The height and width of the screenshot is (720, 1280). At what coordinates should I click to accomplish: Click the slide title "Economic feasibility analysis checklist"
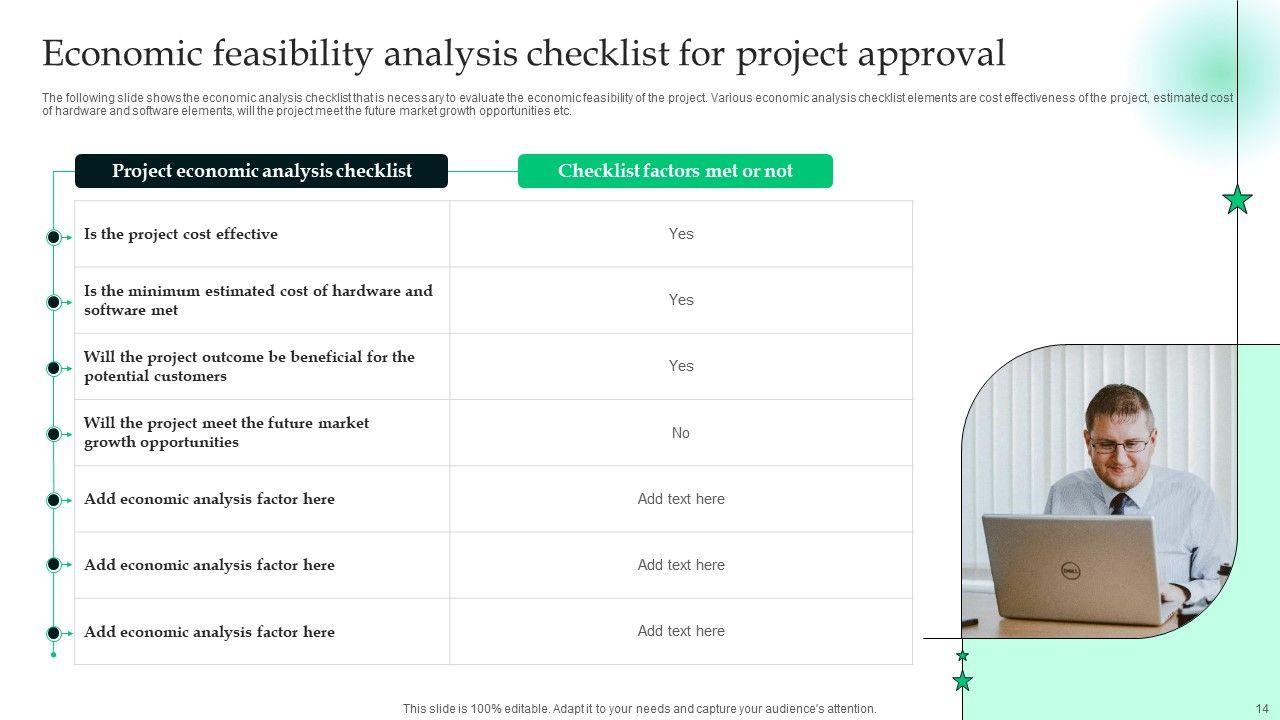523,54
